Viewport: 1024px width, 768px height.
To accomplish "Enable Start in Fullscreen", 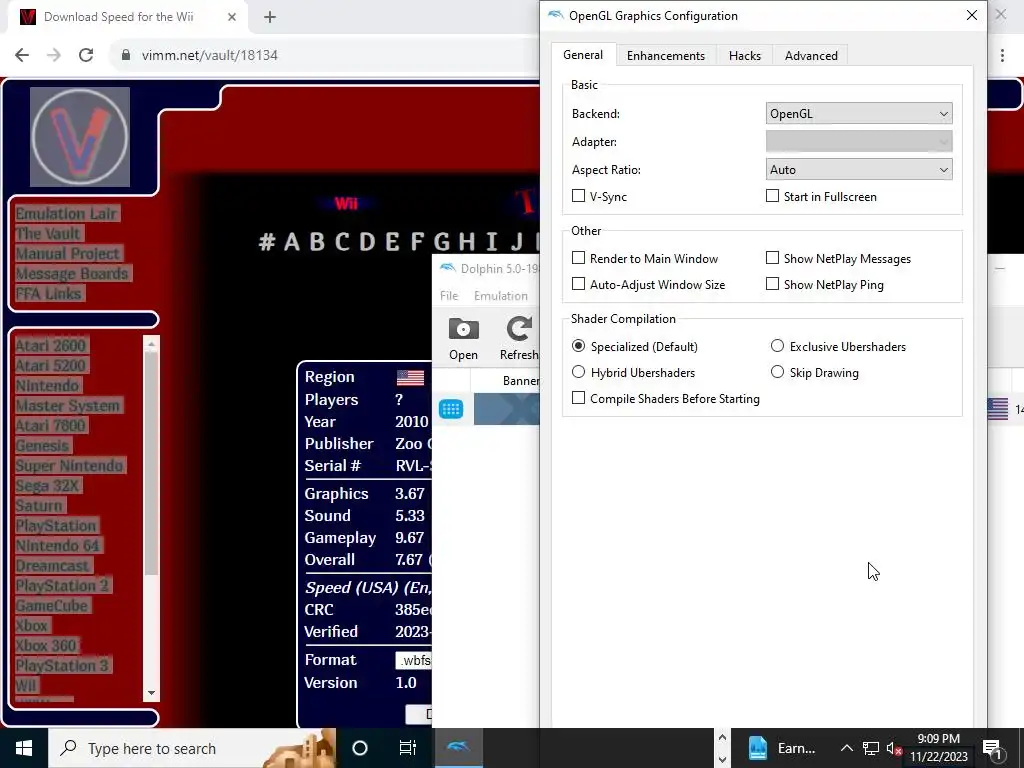I will pos(772,196).
